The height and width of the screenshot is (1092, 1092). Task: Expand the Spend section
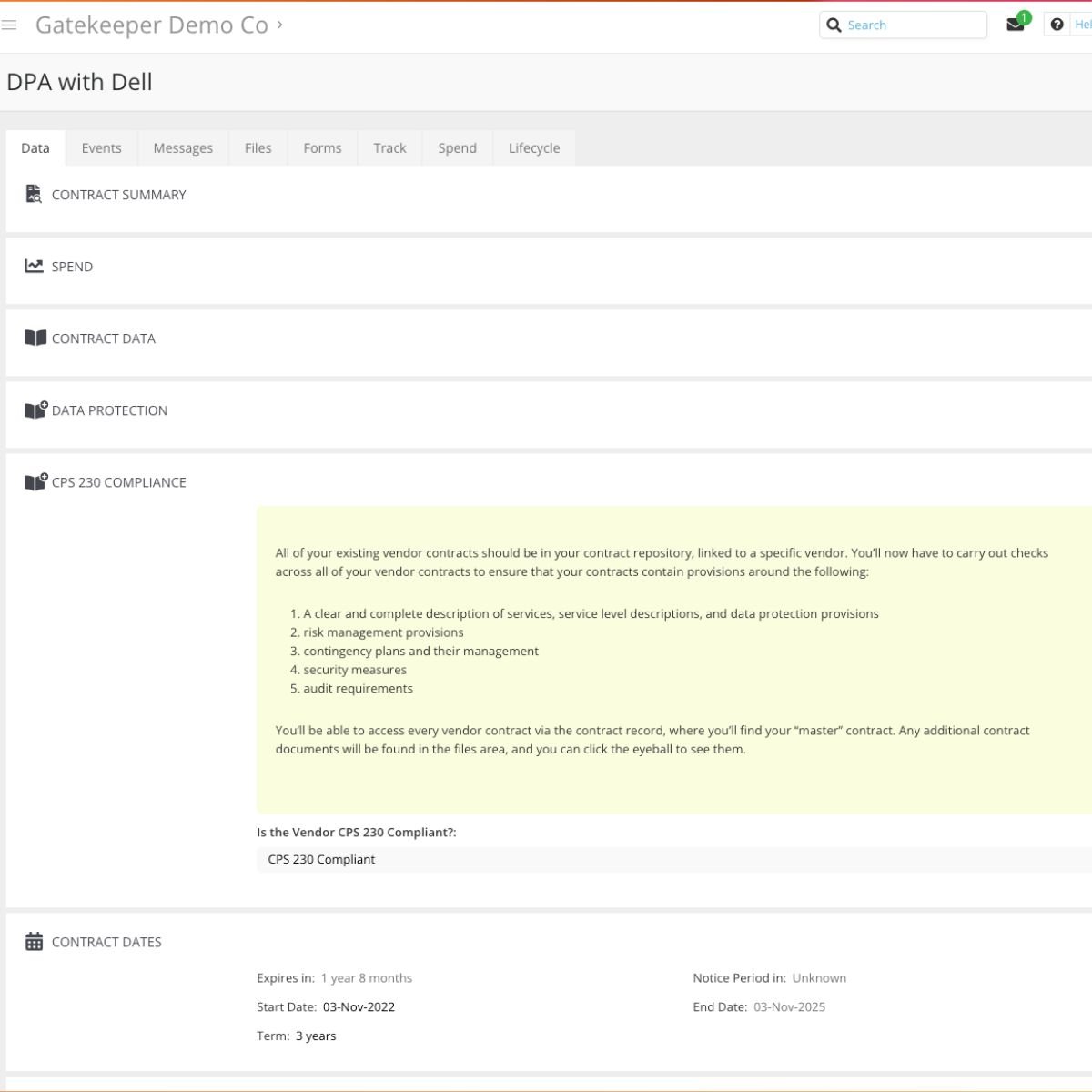71,267
